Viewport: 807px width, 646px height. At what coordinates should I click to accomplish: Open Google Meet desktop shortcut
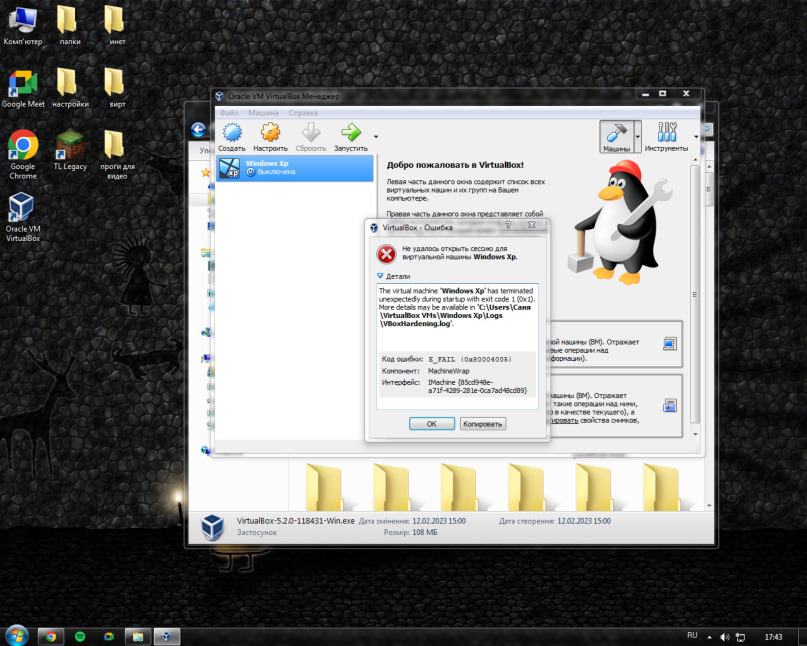point(23,89)
